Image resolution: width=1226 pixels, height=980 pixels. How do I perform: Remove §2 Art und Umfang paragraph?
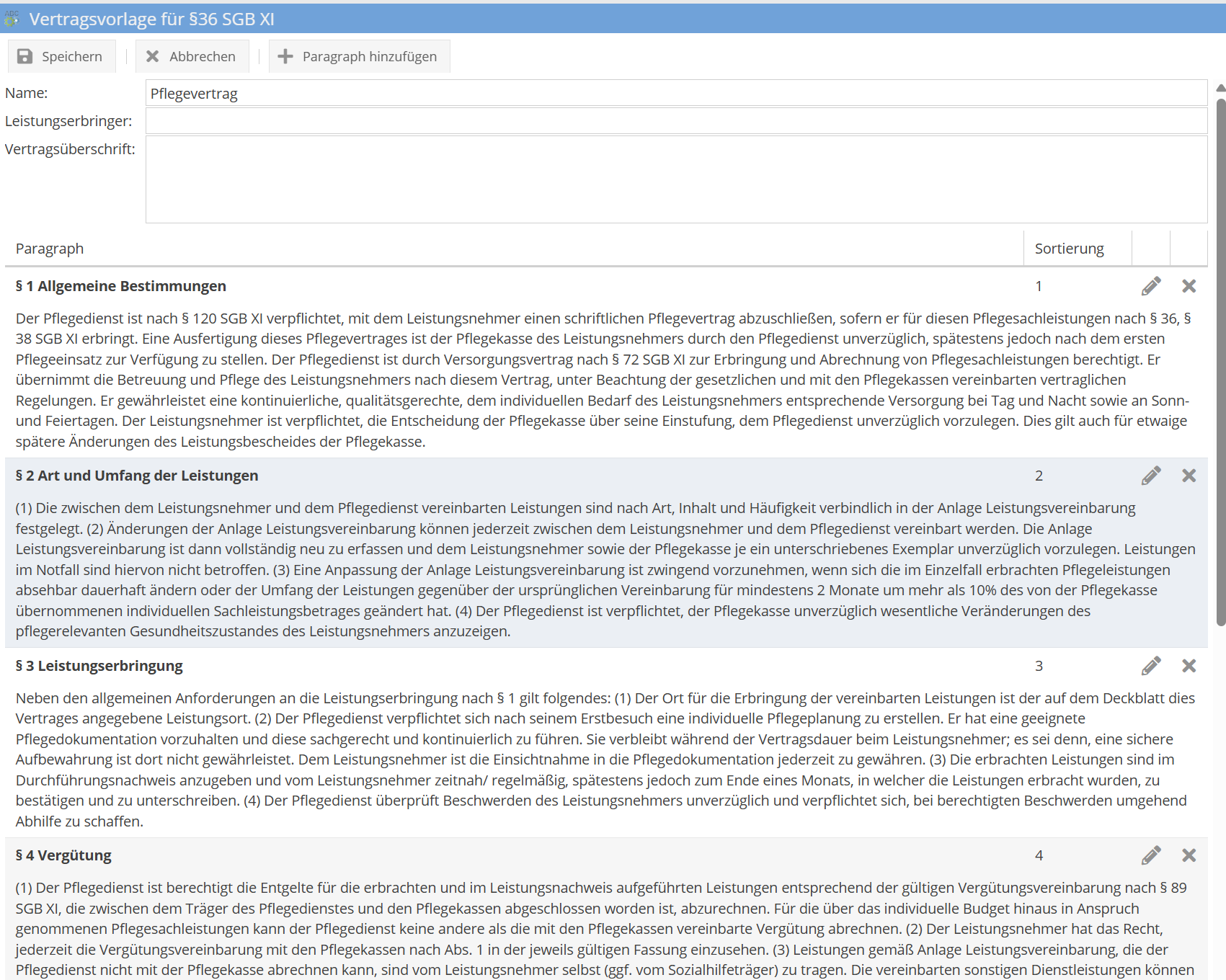1189,476
